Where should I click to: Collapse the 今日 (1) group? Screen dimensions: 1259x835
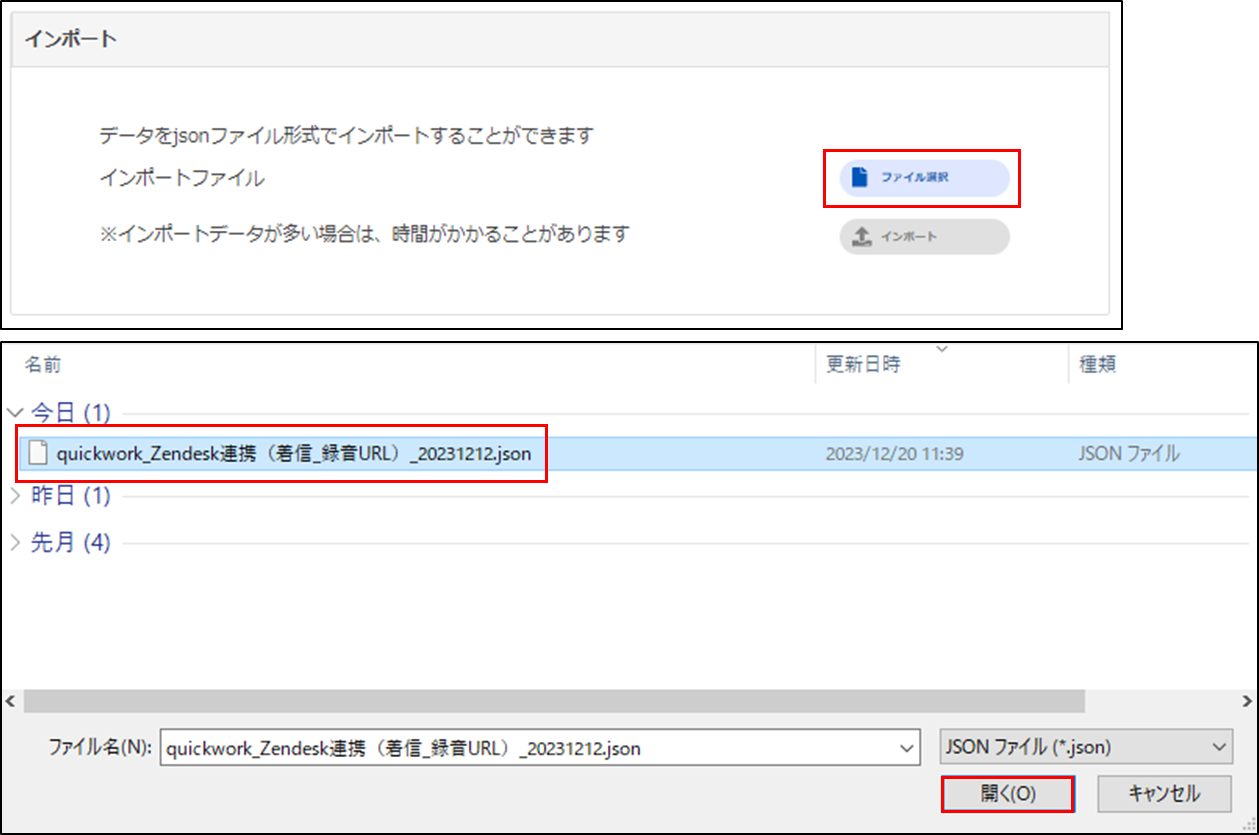coord(14,412)
